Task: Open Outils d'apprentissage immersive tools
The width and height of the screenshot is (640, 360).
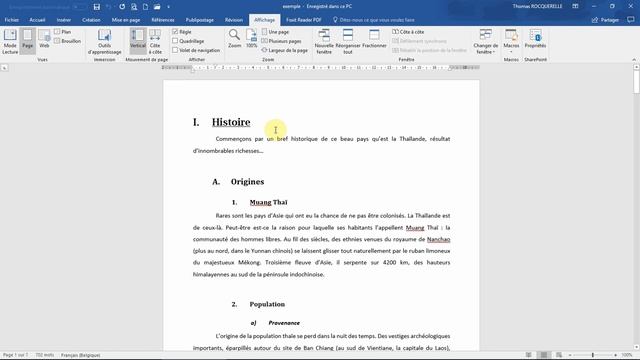Action: [x=104, y=41]
